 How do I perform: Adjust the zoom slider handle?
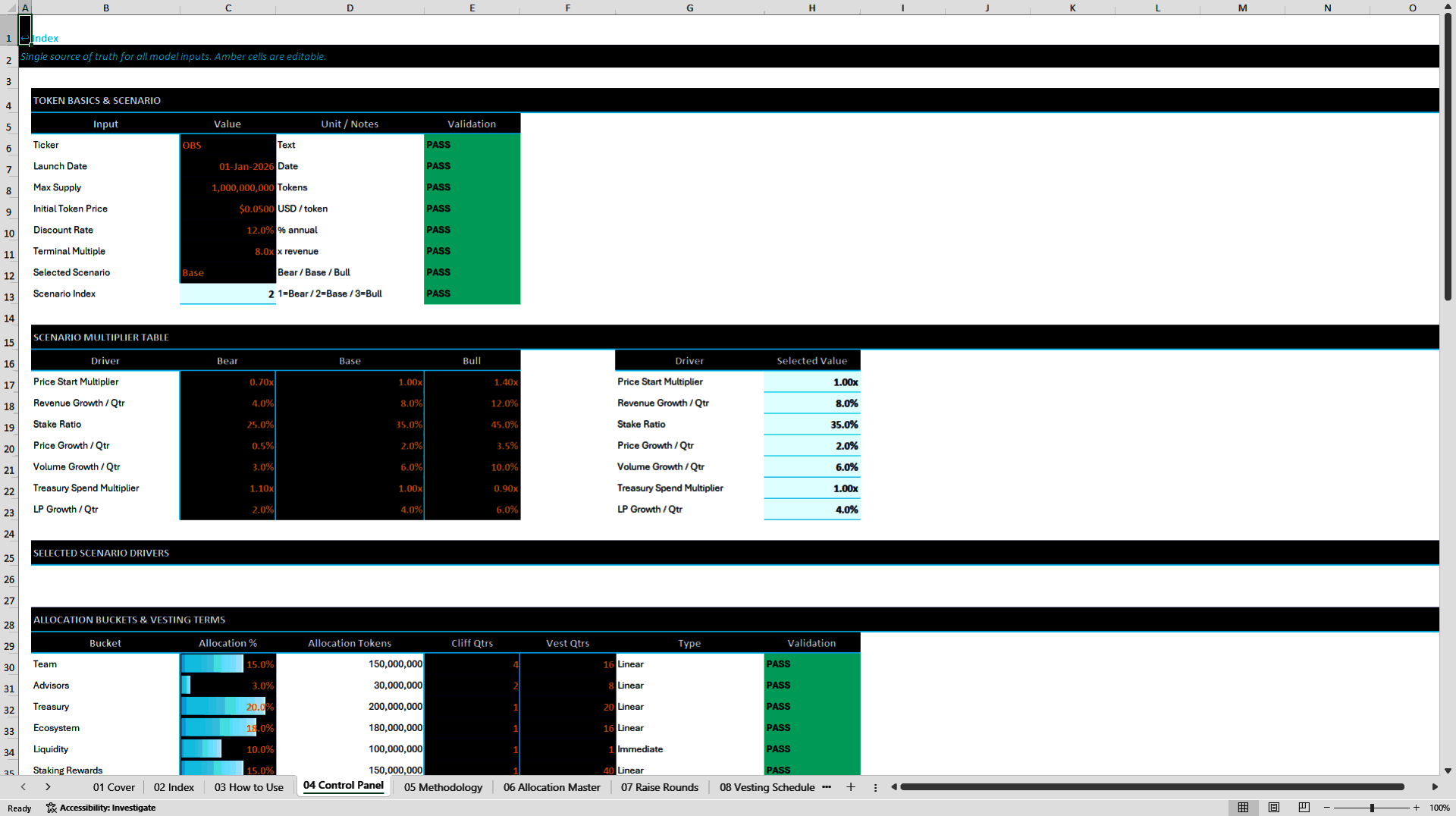click(x=1372, y=808)
